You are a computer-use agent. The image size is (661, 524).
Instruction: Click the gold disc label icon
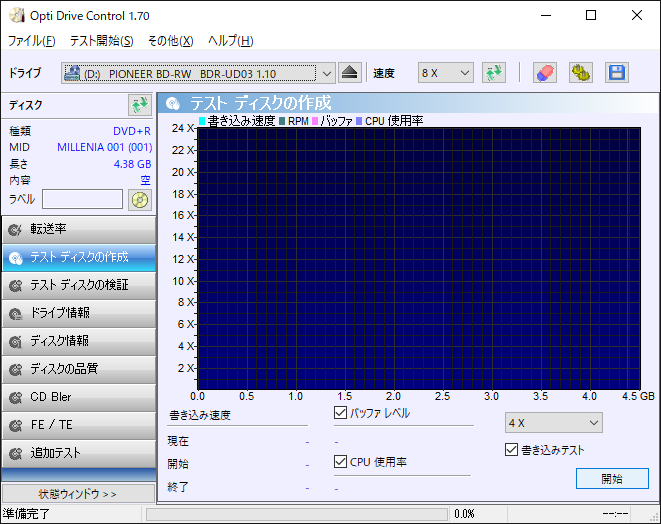tap(140, 199)
